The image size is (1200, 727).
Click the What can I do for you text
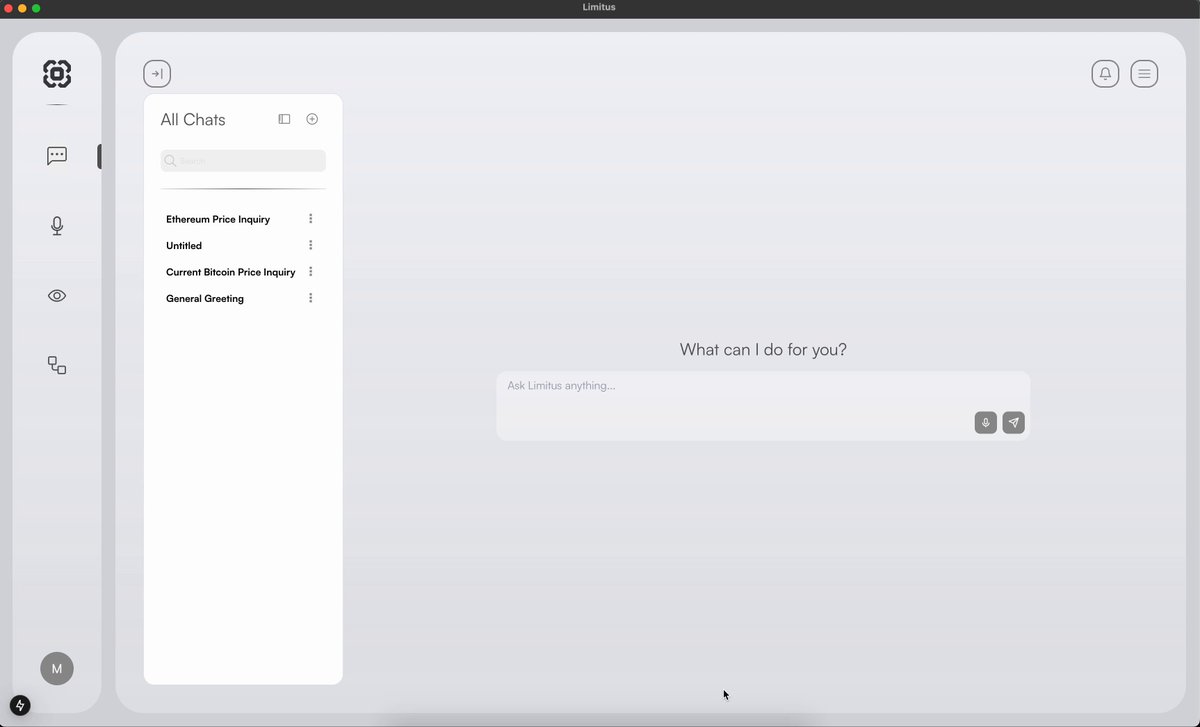tap(763, 350)
